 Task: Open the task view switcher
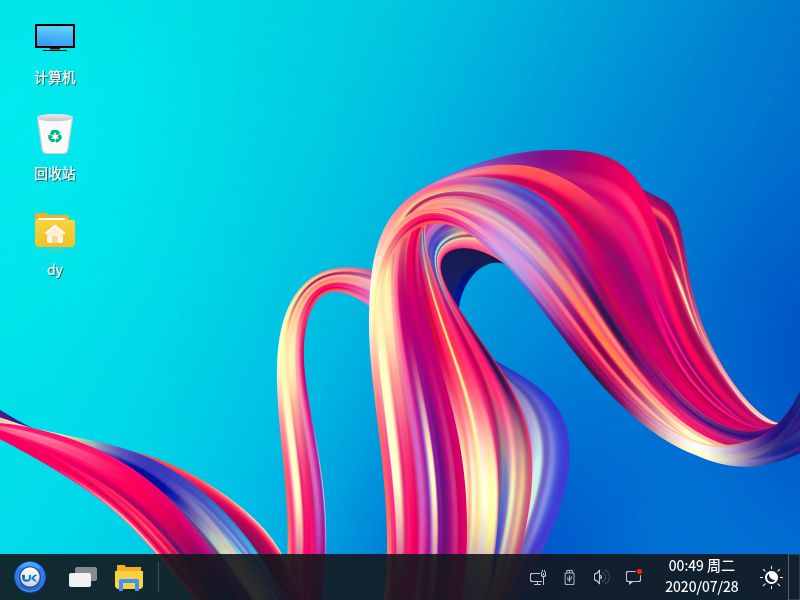coord(83,577)
